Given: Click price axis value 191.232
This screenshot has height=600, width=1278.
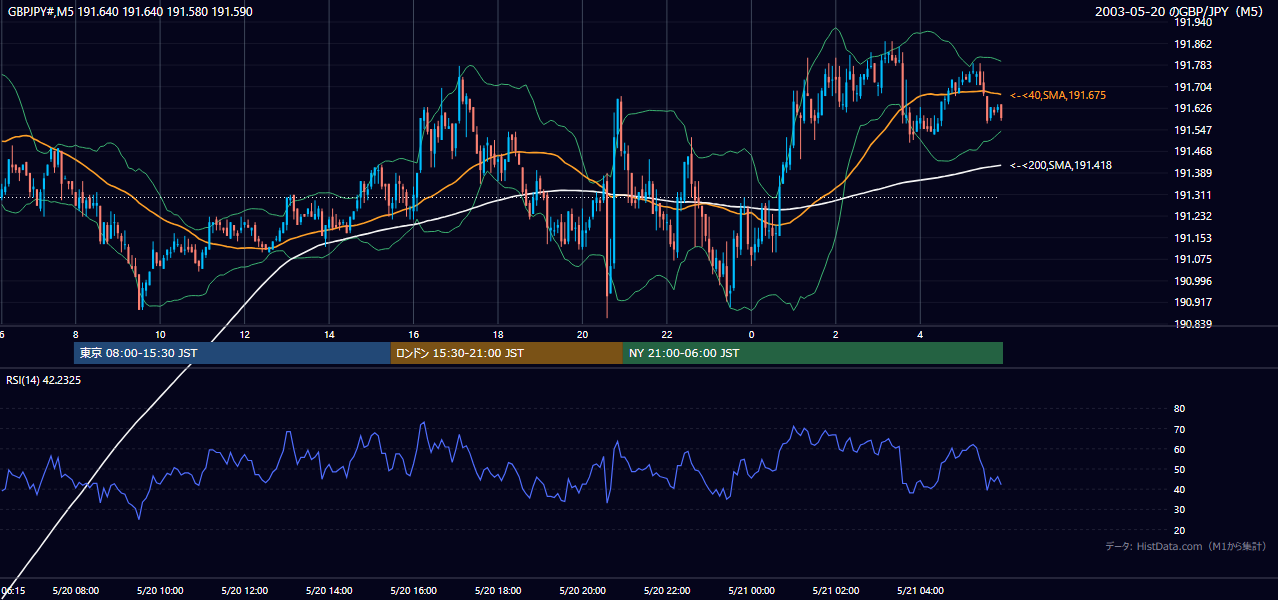Looking at the screenshot, I should (x=1193, y=217).
